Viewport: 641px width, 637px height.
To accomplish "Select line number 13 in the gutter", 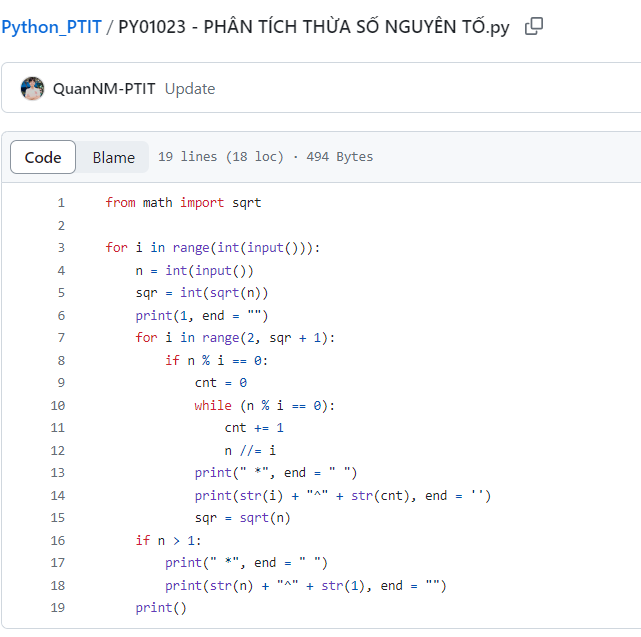I will [57, 472].
